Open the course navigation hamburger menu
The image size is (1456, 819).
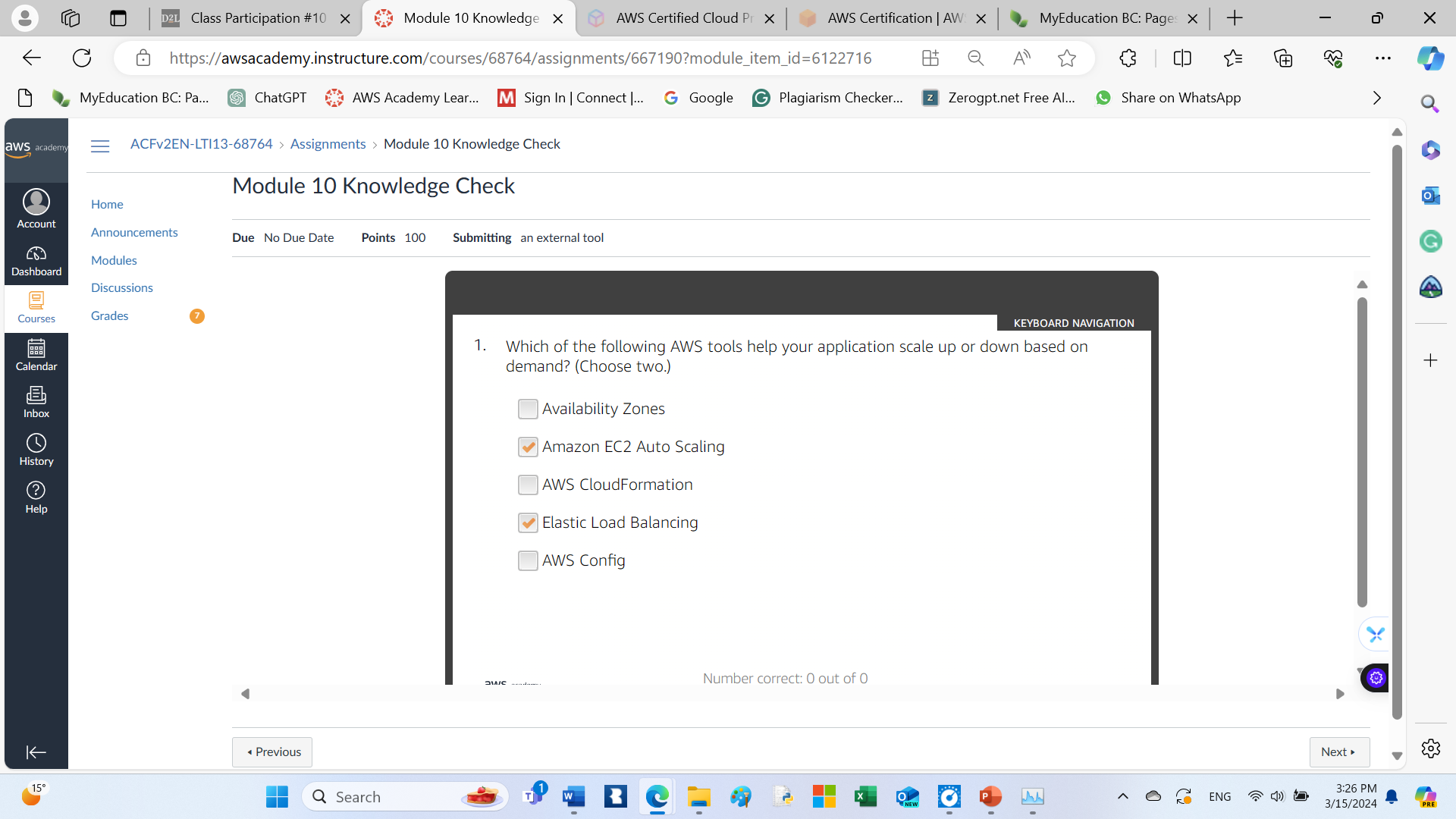(x=99, y=146)
